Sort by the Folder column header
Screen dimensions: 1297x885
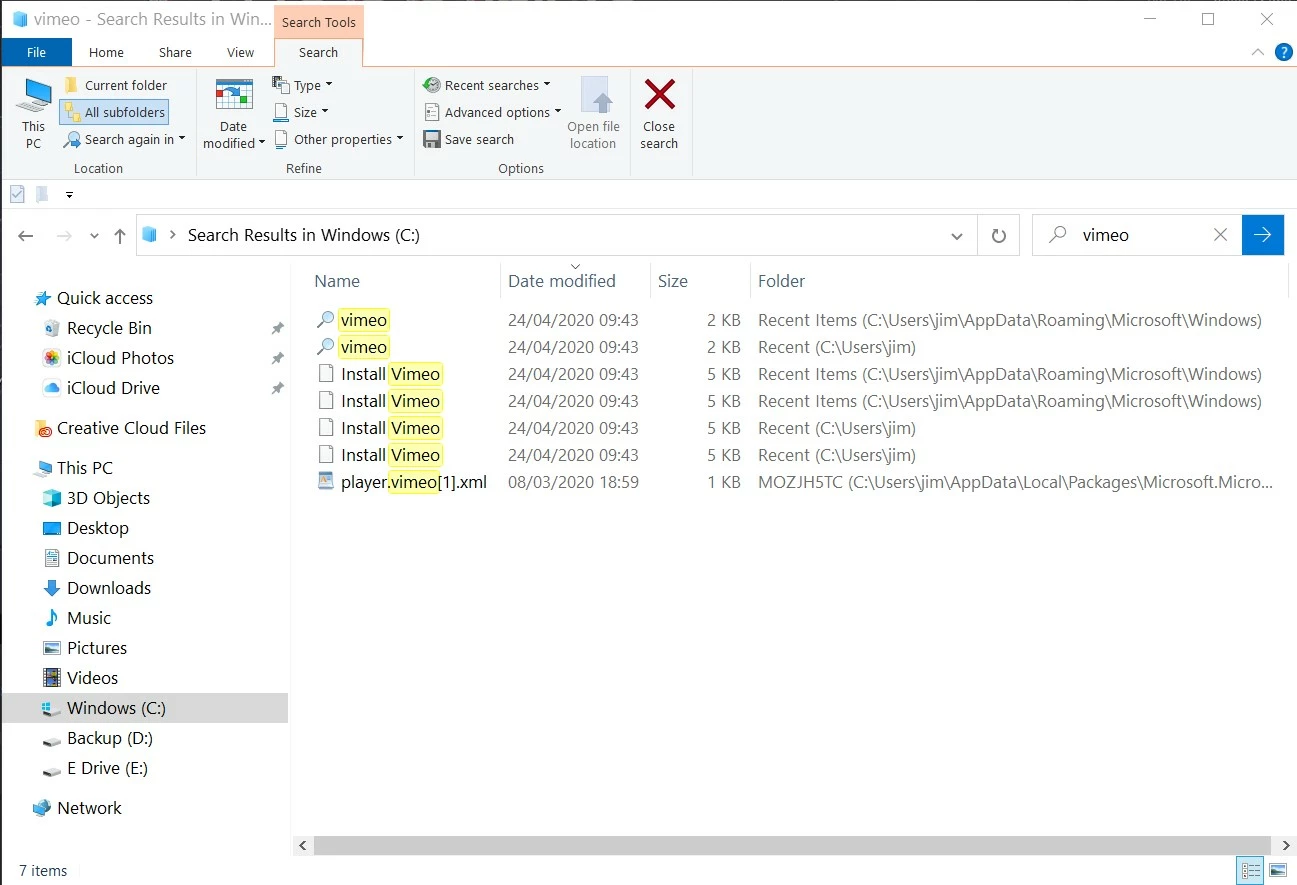tap(781, 281)
